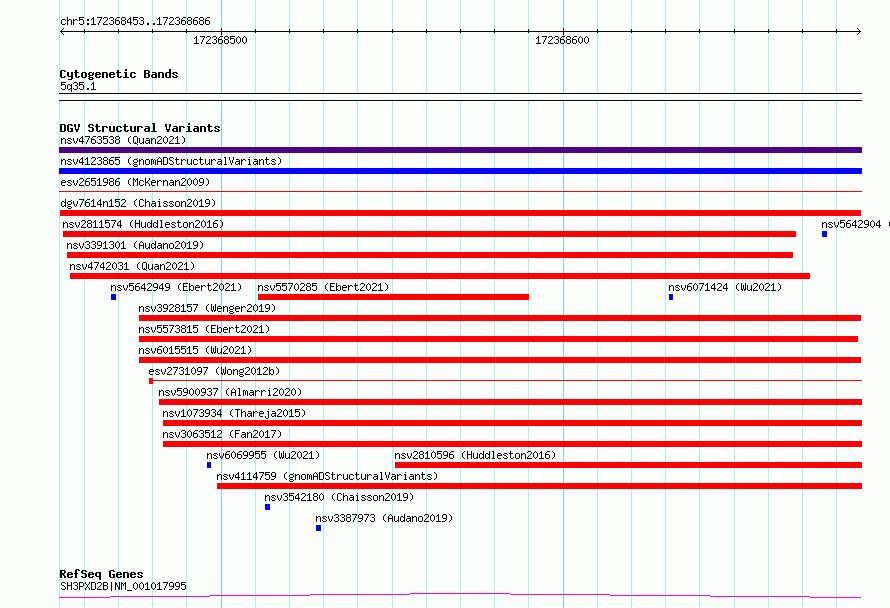Click the RefSeq Genes track title
The width and height of the screenshot is (890, 608).
pos(101,574)
